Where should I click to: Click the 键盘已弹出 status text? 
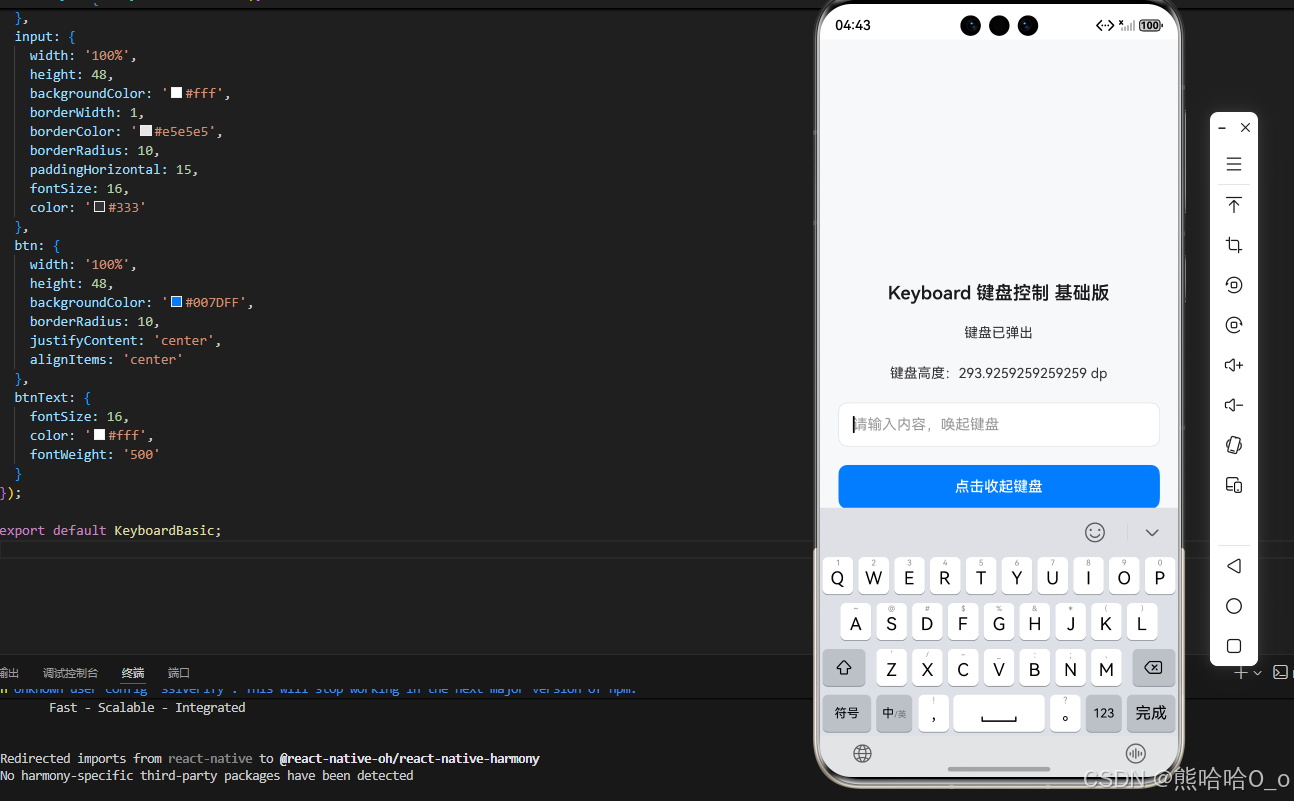(999, 332)
